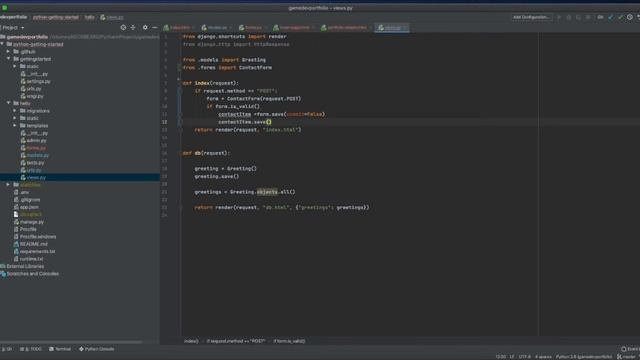Viewport: 640px width, 360px height.
Task: Collapse the hello folder arrow
Action: 8,103
